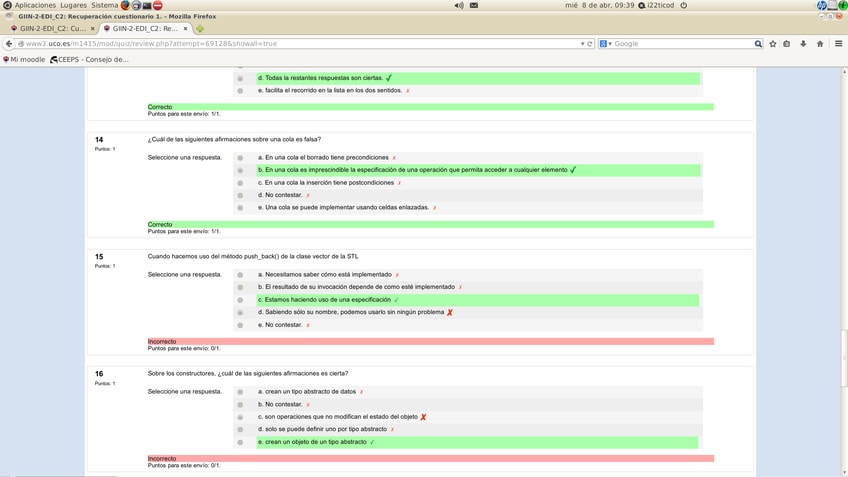The height and width of the screenshot is (477, 848).
Task: Open the Firefox hamburger menu
Action: tap(838, 44)
